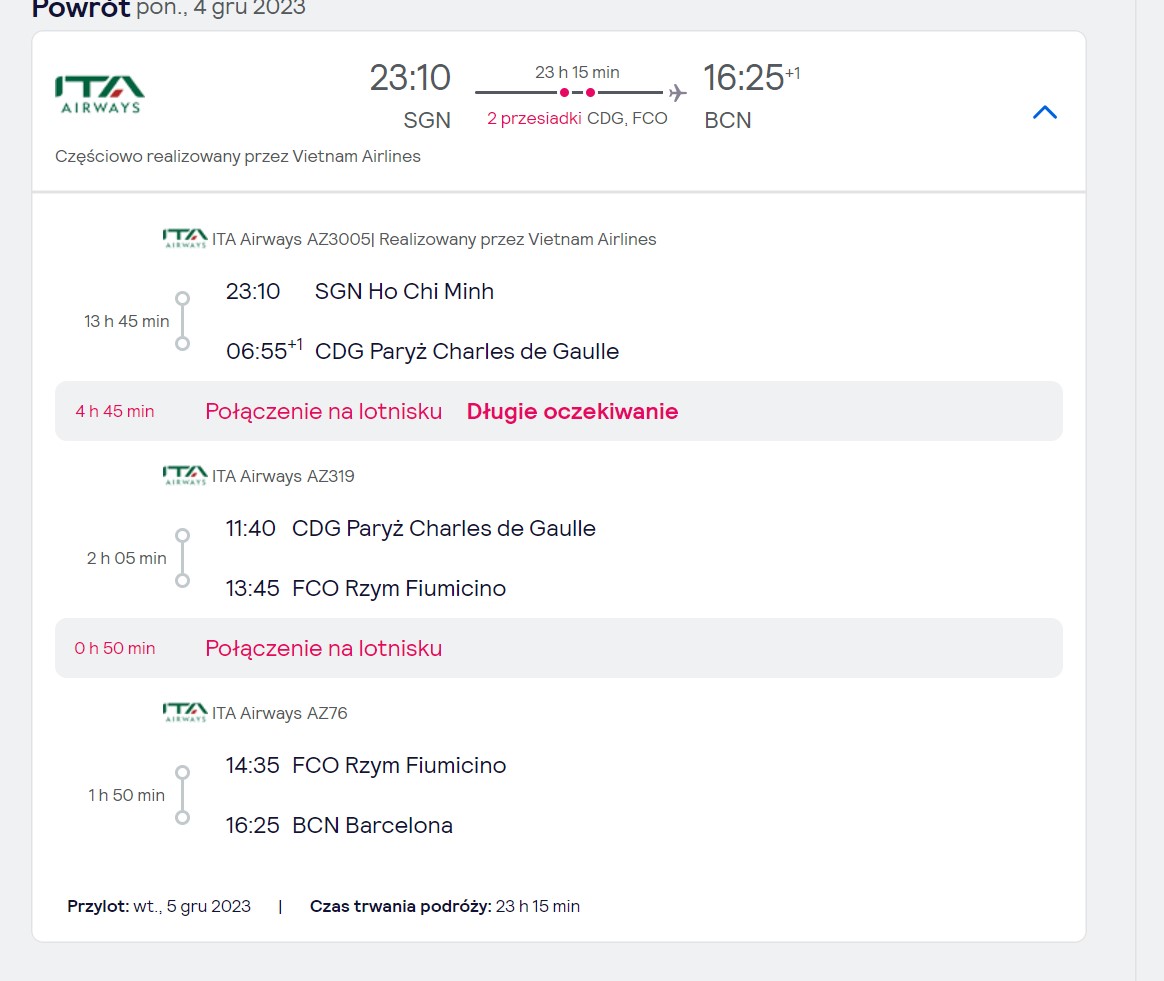Click the large ITA Airways logo

pyautogui.click(x=99, y=94)
